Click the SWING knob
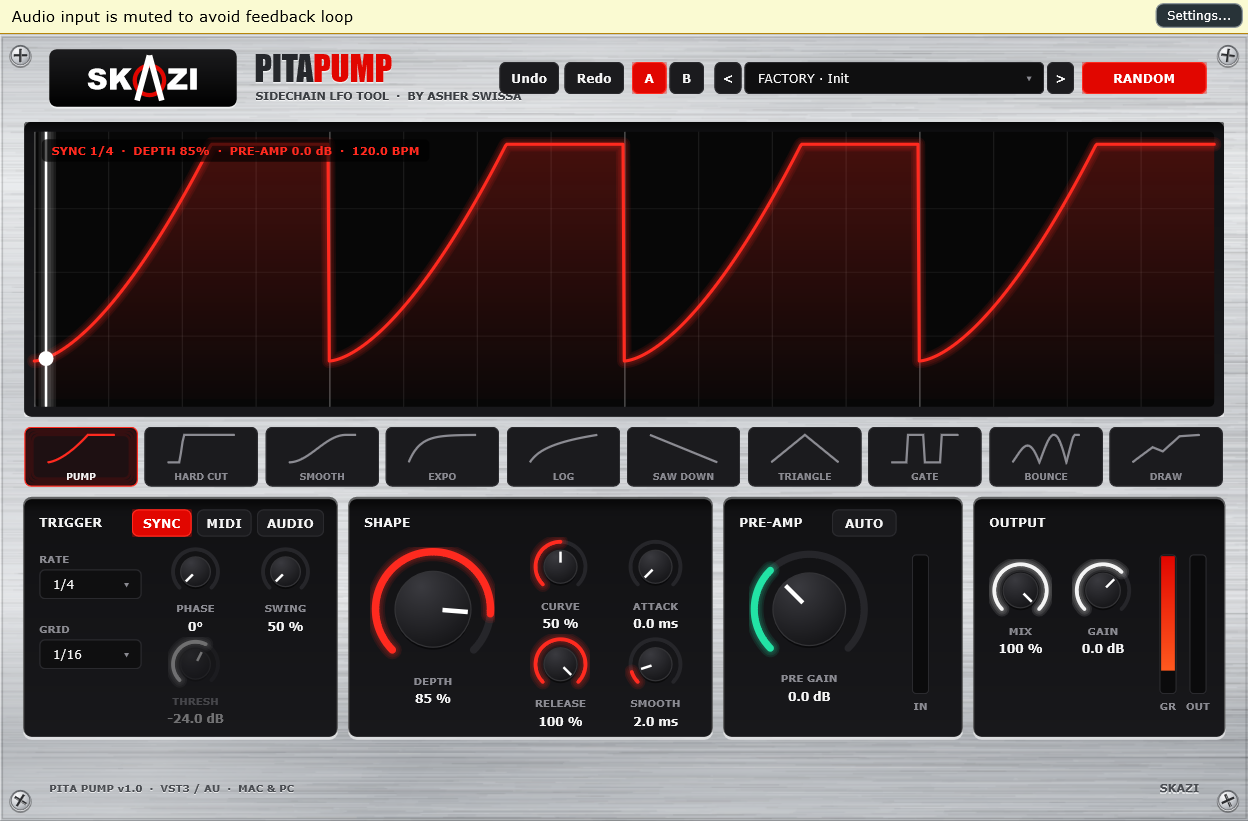 (x=285, y=571)
